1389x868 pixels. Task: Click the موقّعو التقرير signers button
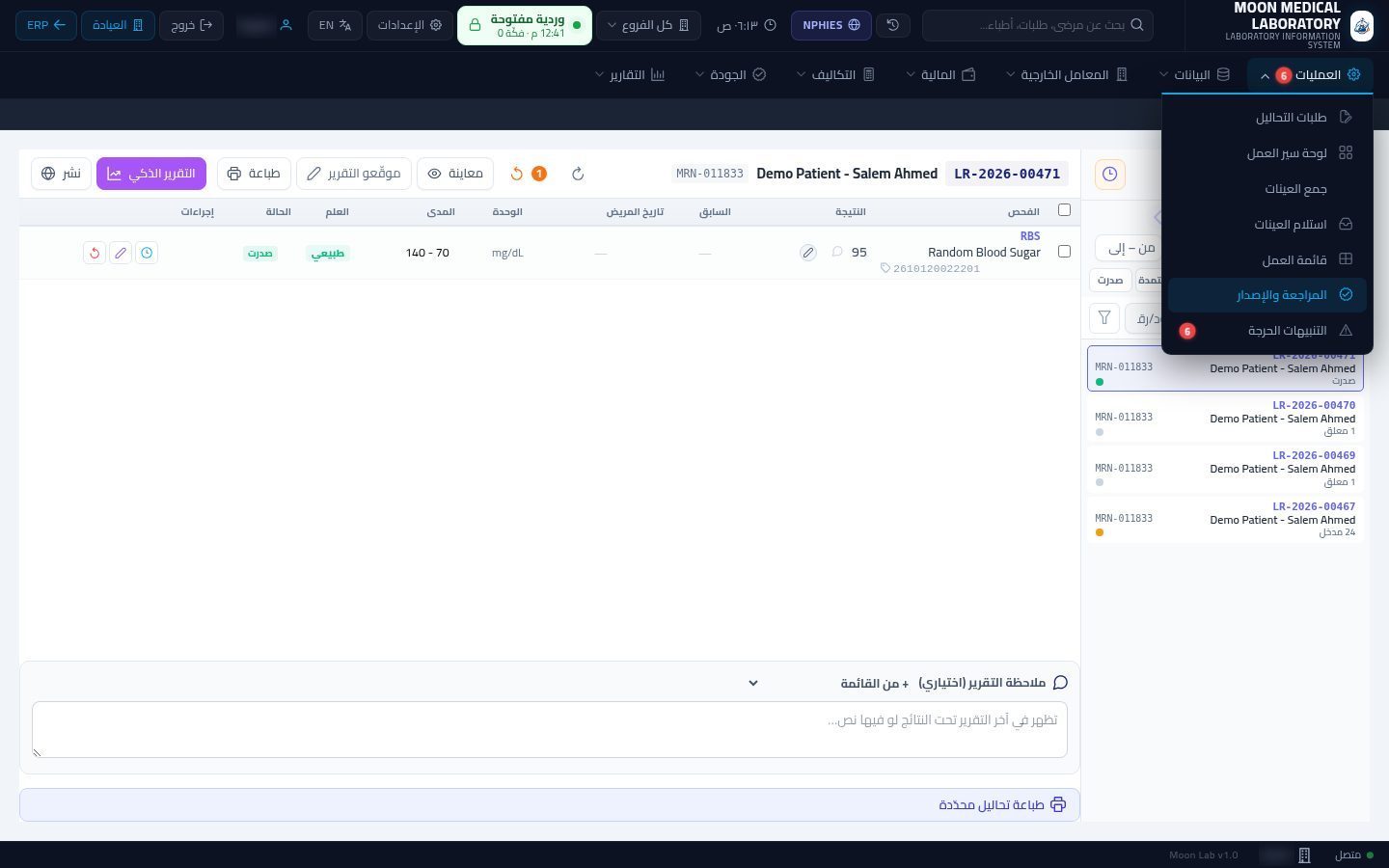[354, 174]
